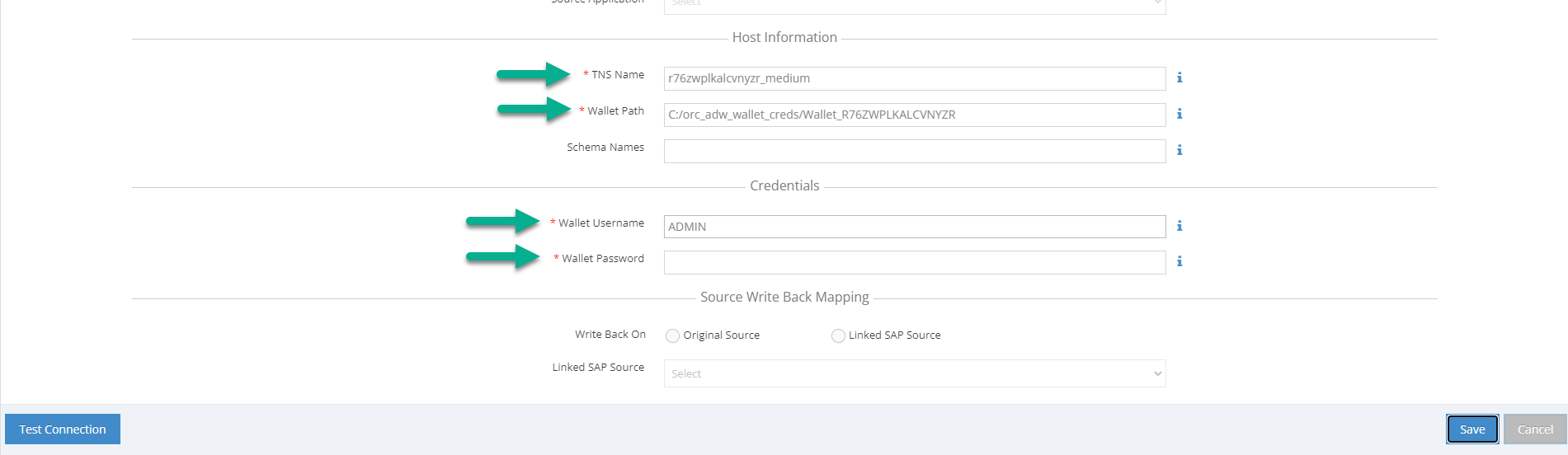The width and height of the screenshot is (1568, 455).
Task: Click the Credentials section heading
Action: 784,185
